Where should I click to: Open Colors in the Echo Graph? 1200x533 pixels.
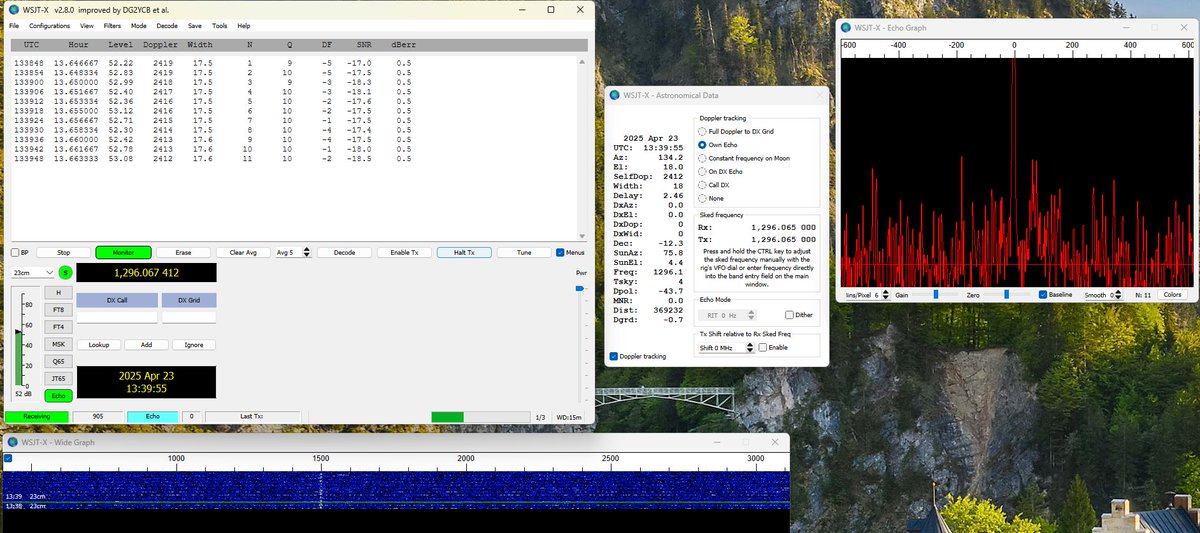pyautogui.click(x=1172, y=295)
